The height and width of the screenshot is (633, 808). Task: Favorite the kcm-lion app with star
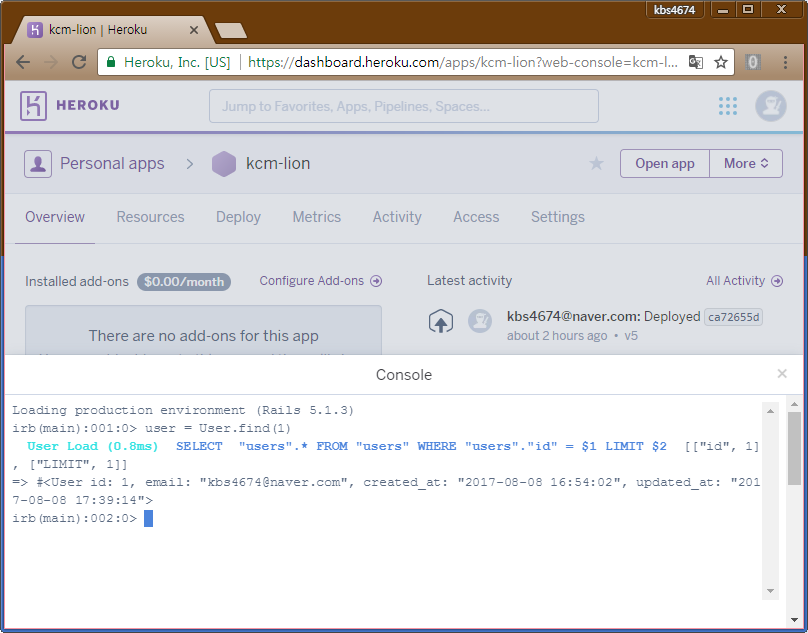pyautogui.click(x=596, y=163)
